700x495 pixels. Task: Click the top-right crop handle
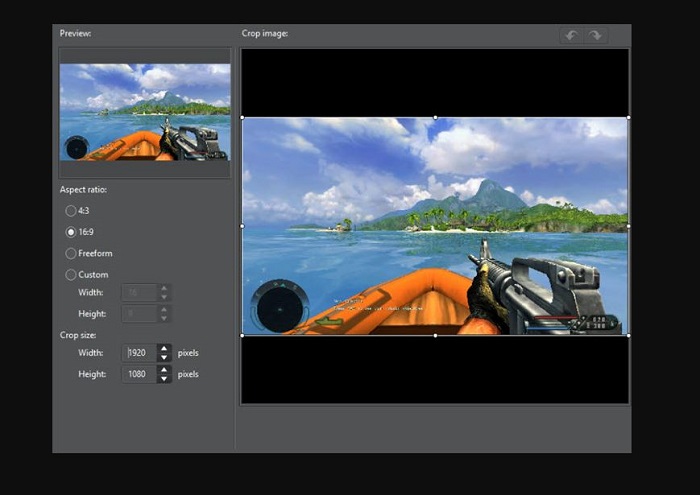point(629,117)
